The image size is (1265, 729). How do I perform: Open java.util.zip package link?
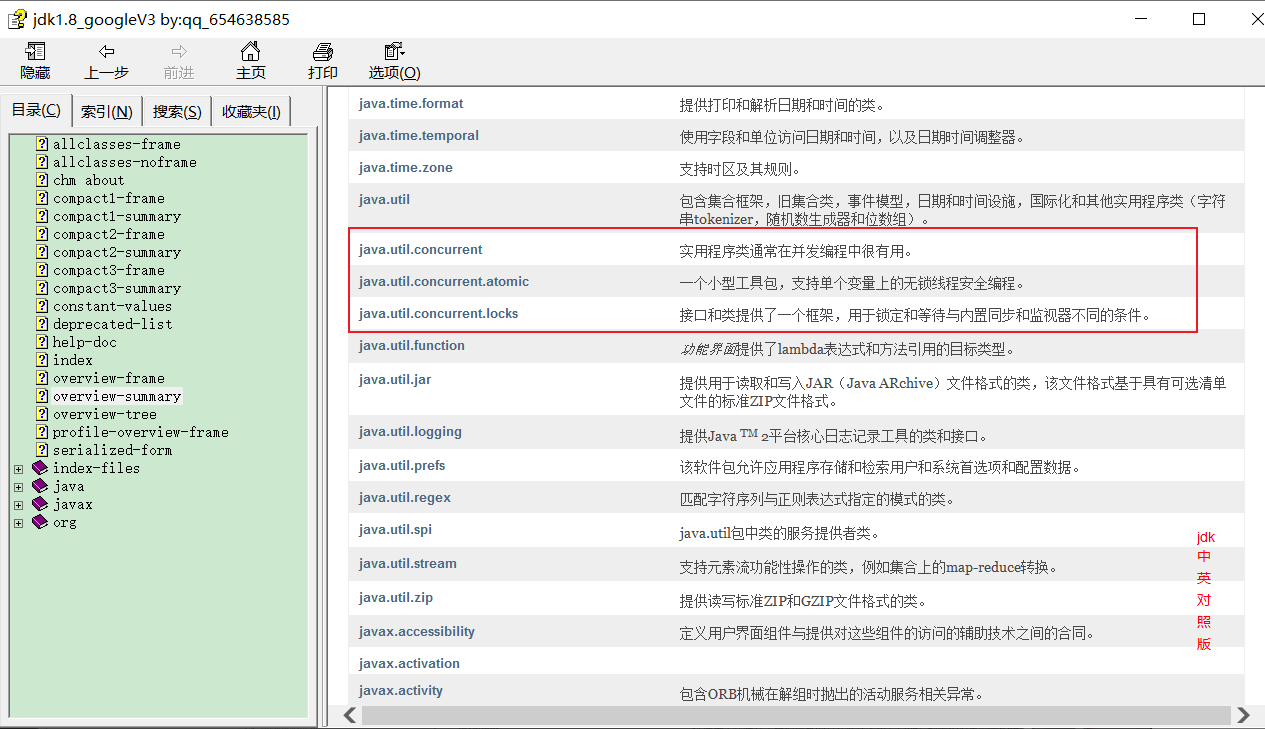tap(396, 597)
